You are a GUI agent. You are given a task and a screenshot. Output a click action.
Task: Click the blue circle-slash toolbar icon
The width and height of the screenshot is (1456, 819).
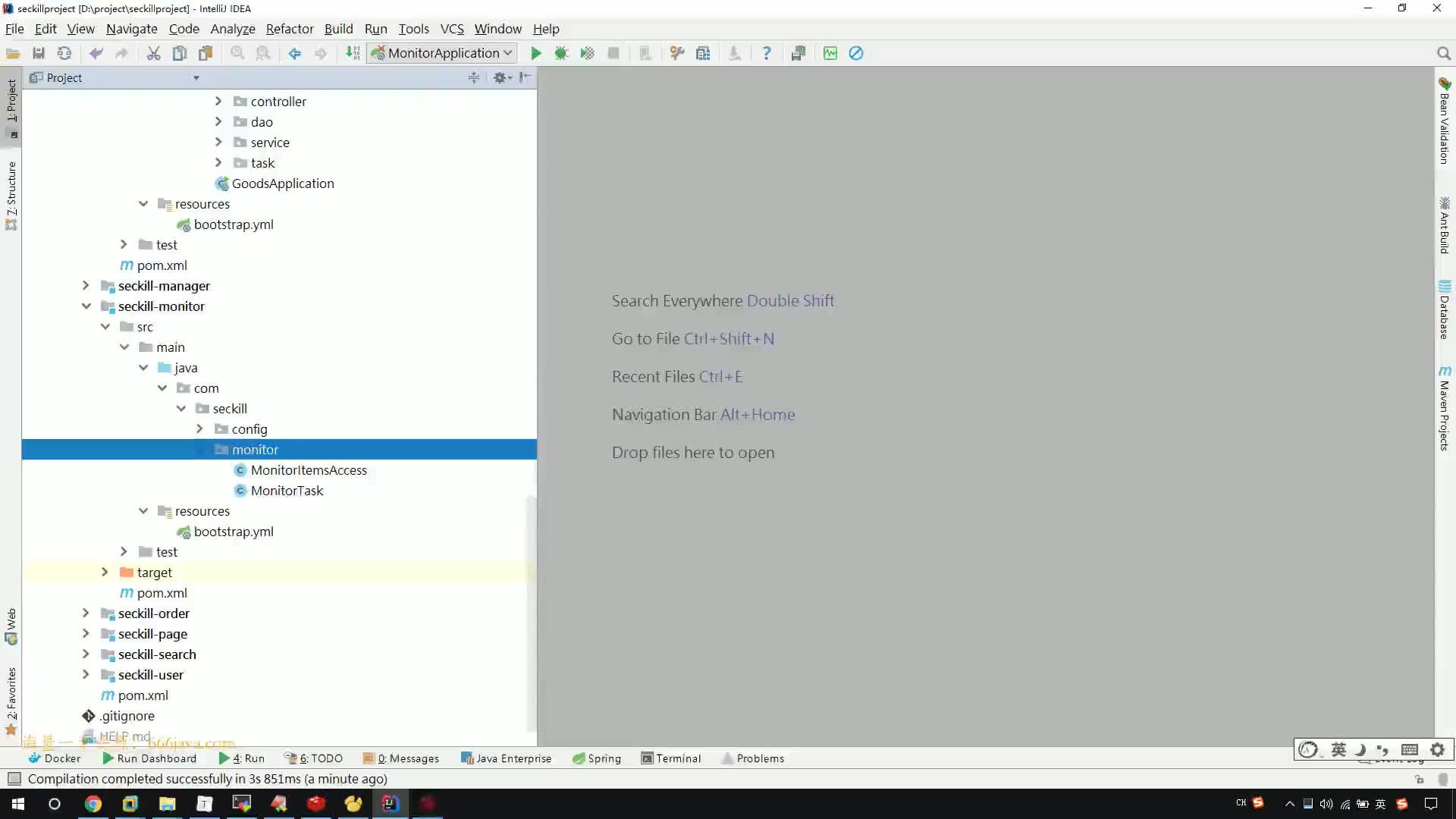click(856, 53)
